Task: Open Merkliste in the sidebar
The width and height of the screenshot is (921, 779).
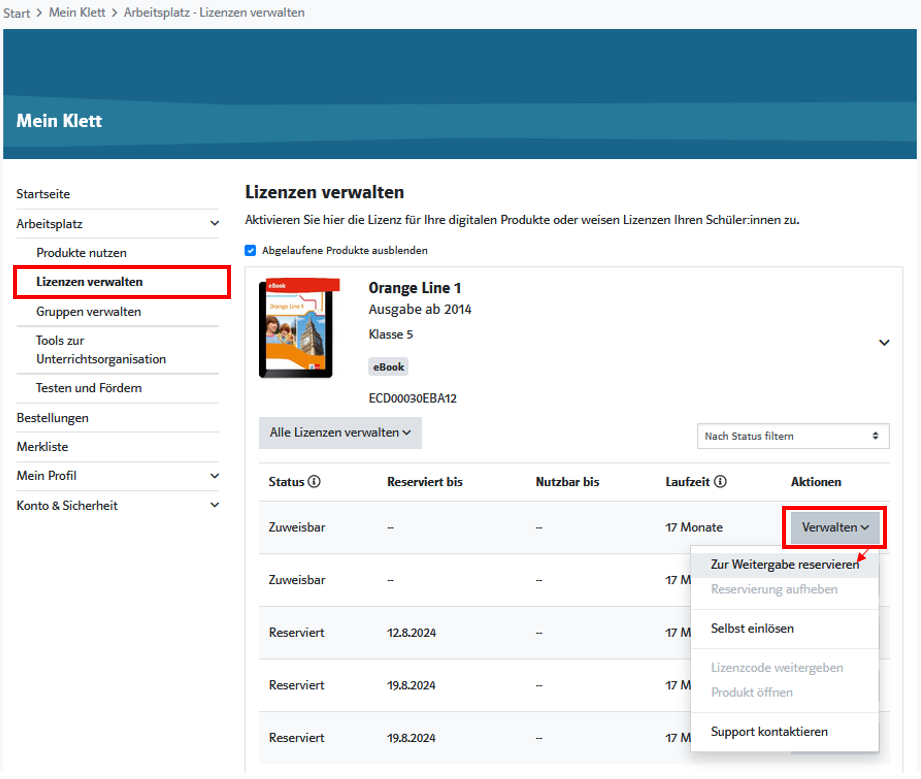Action: point(42,446)
